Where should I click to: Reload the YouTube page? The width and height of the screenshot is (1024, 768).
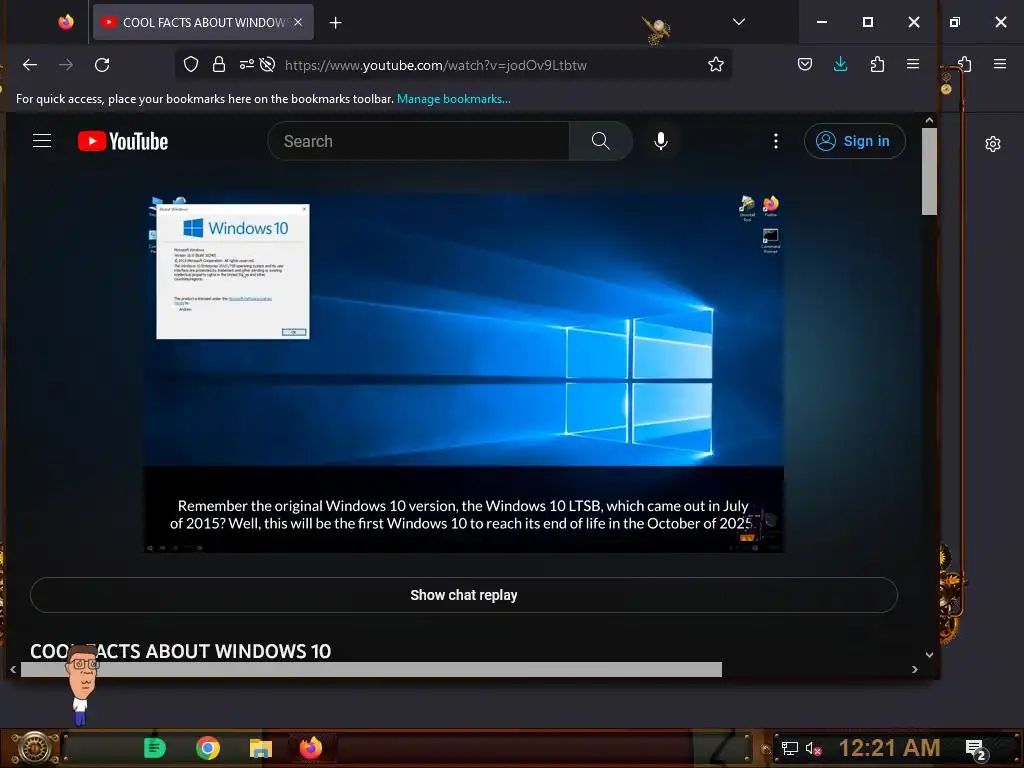coord(102,65)
